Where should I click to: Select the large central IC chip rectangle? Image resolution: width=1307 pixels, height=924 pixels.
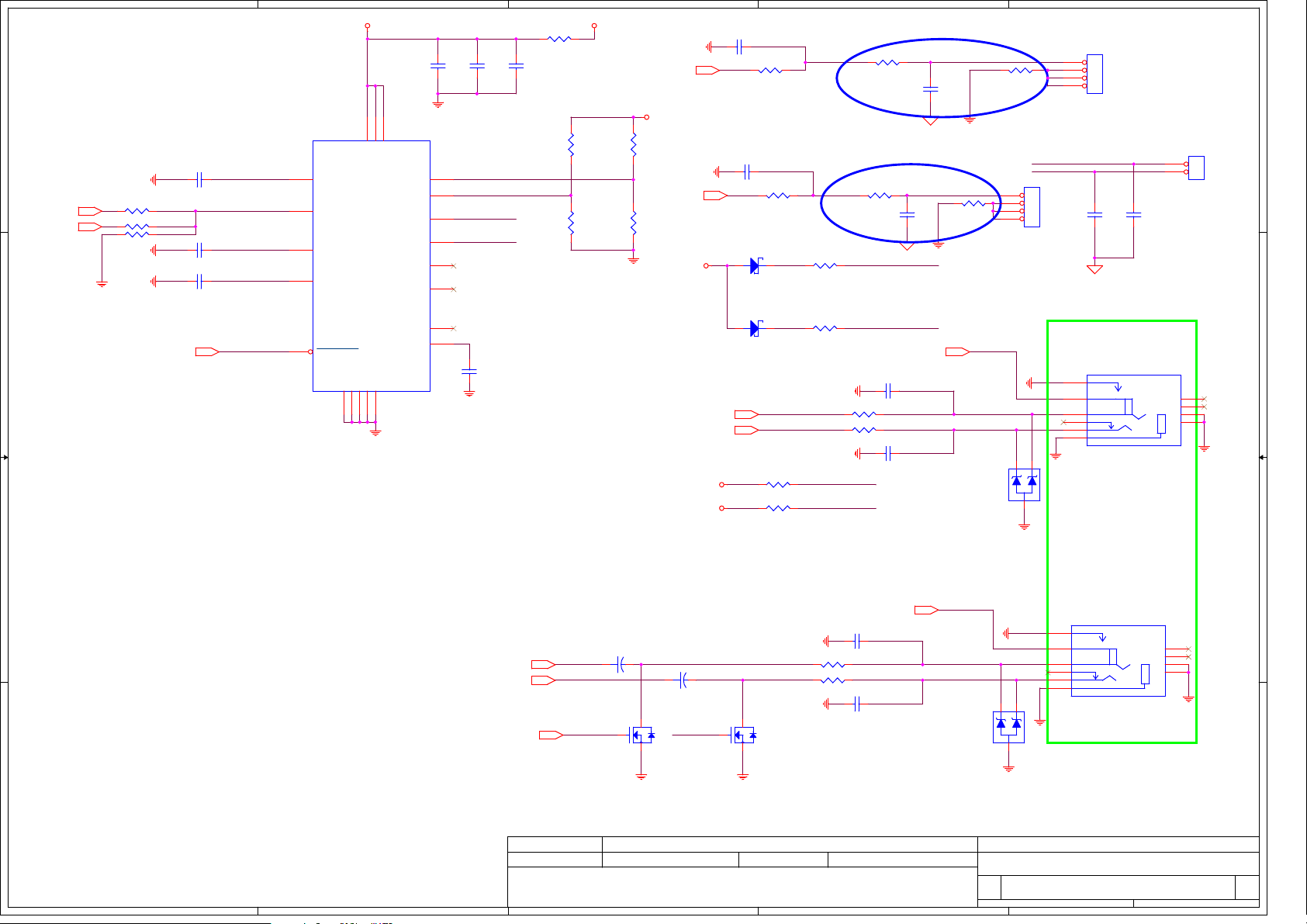371,265
